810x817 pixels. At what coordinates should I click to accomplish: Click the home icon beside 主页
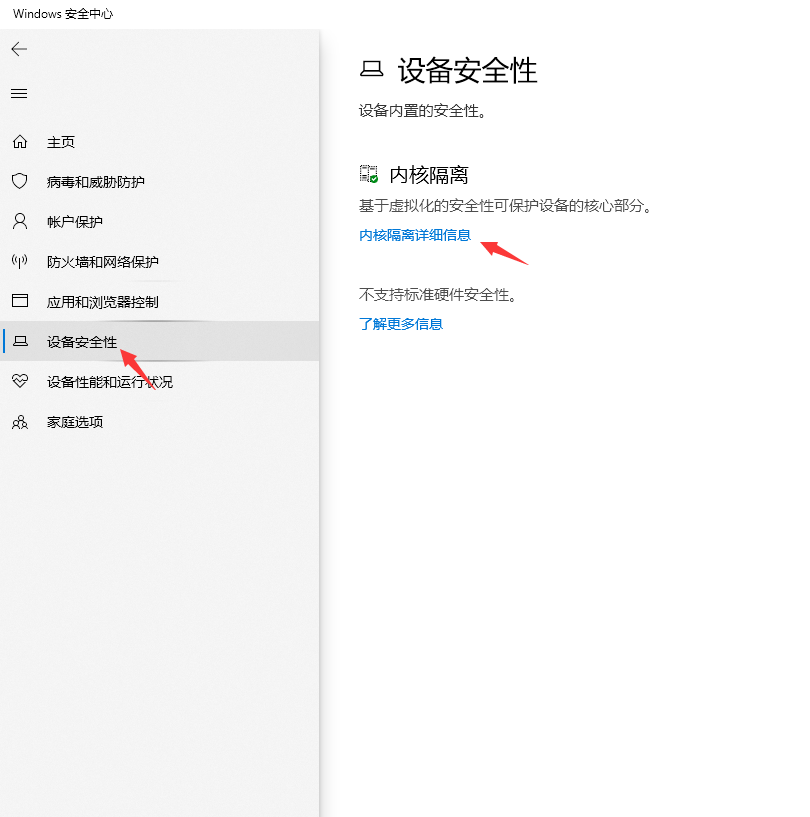(x=20, y=141)
